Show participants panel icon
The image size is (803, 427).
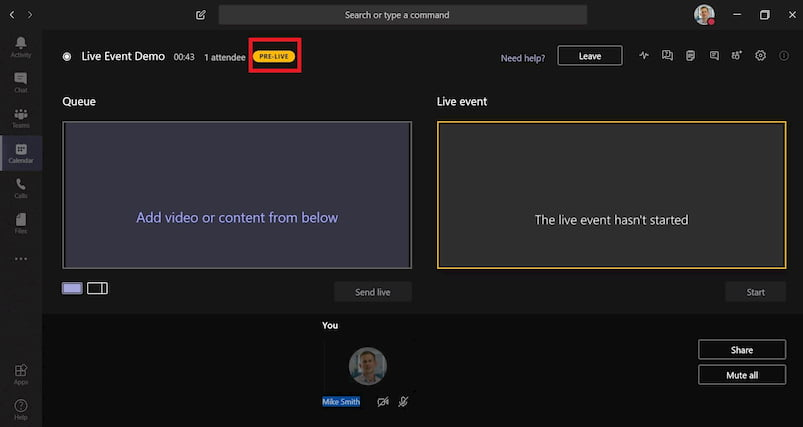tap(737, 56)
